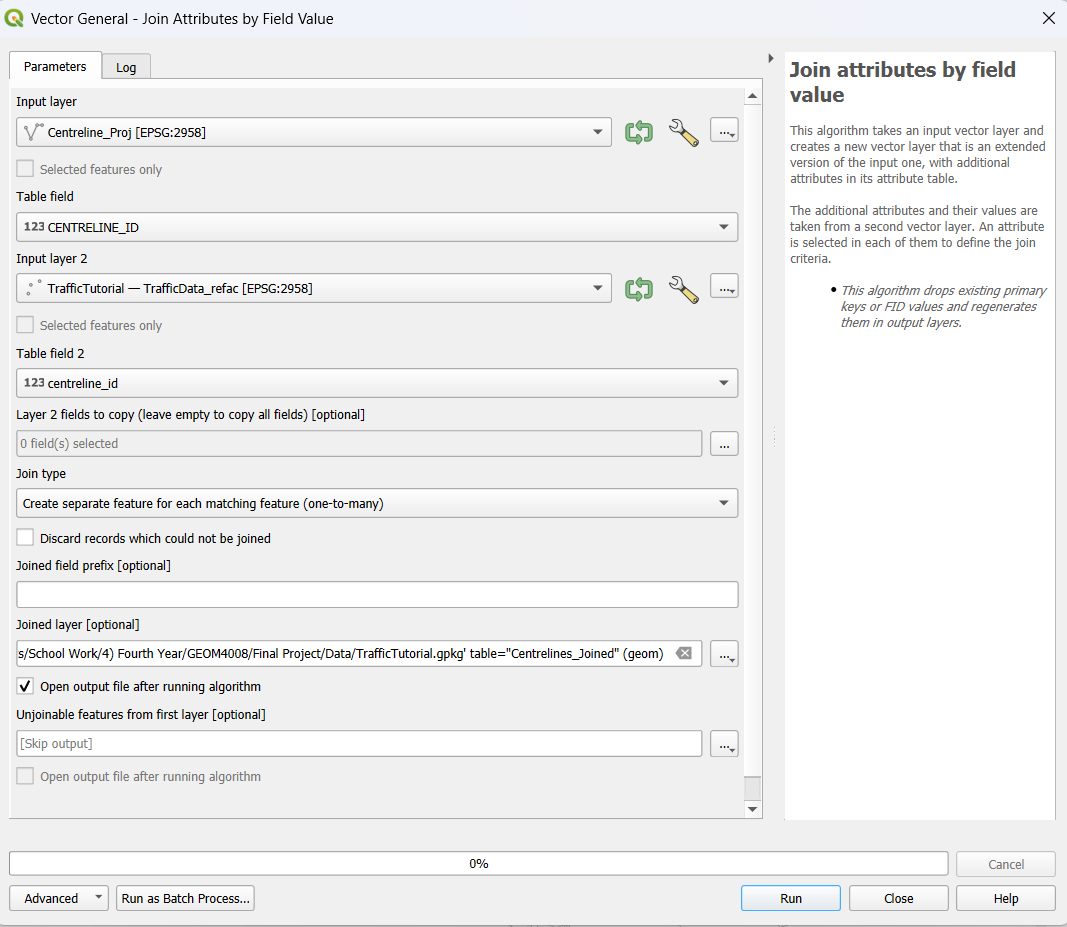Browse for Input layer file with ellipsis button

click(x=724, y=132)
